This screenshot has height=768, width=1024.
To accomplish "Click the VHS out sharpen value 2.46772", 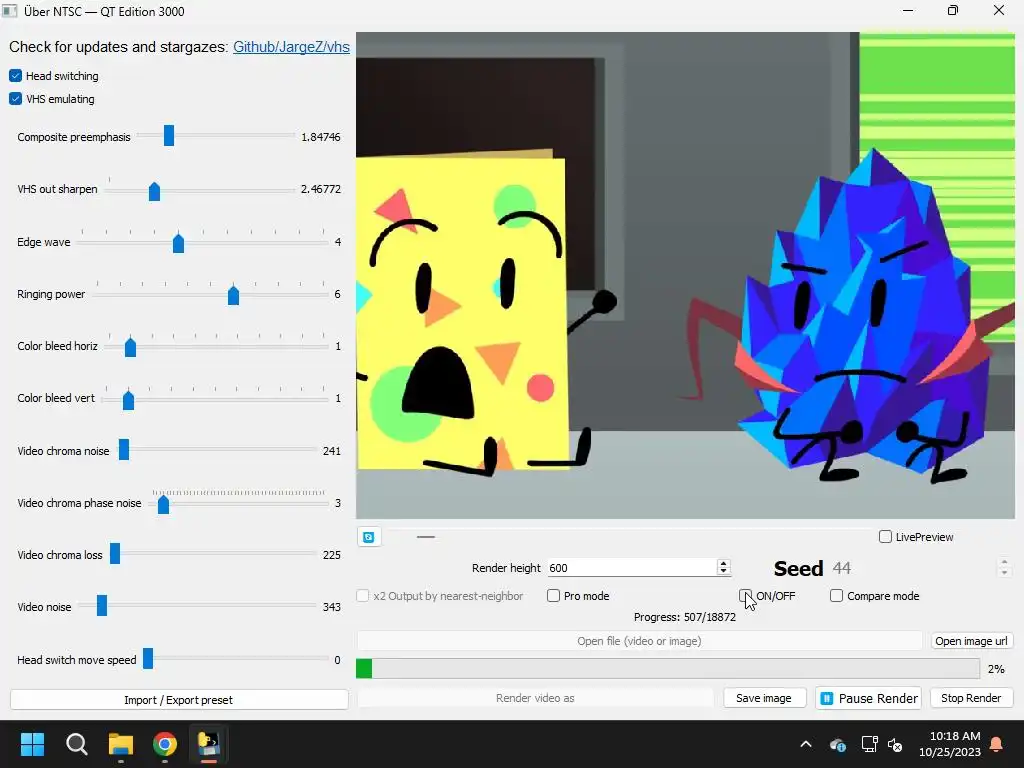I will click(x=321, y=189).
